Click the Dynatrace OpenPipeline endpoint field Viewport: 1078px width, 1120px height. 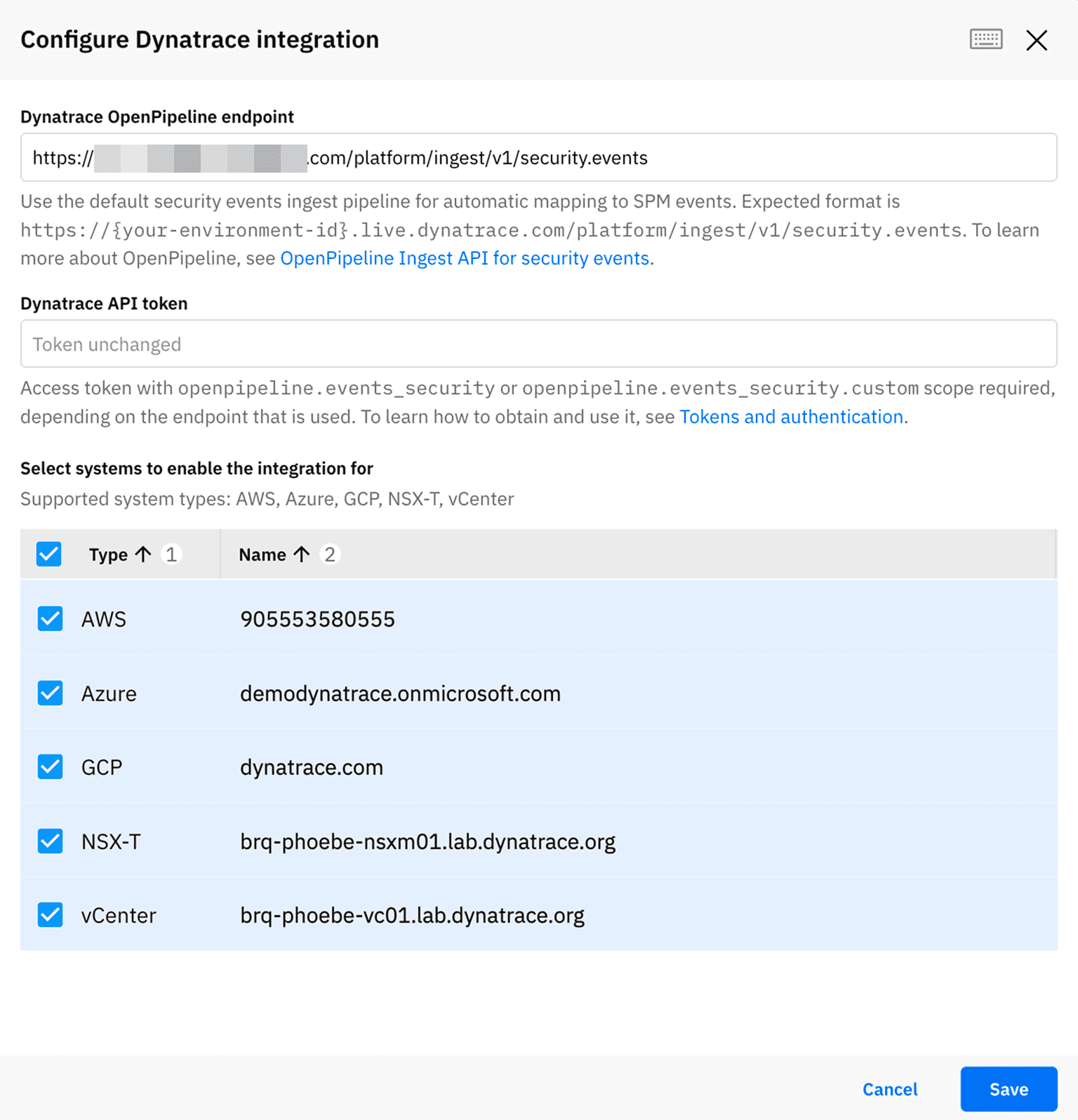(x=539, y=157)
